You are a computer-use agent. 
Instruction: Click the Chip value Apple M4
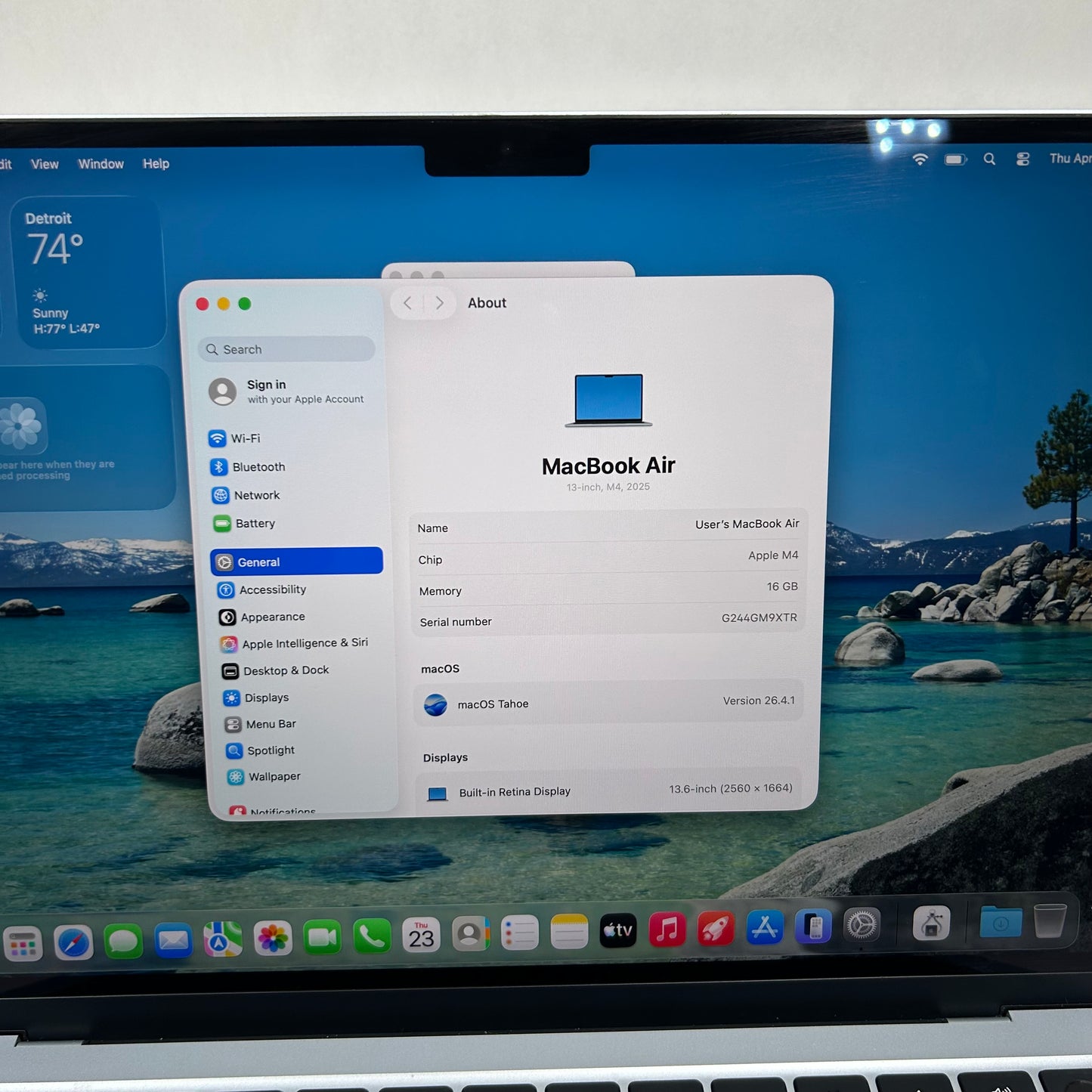(773, 555)
